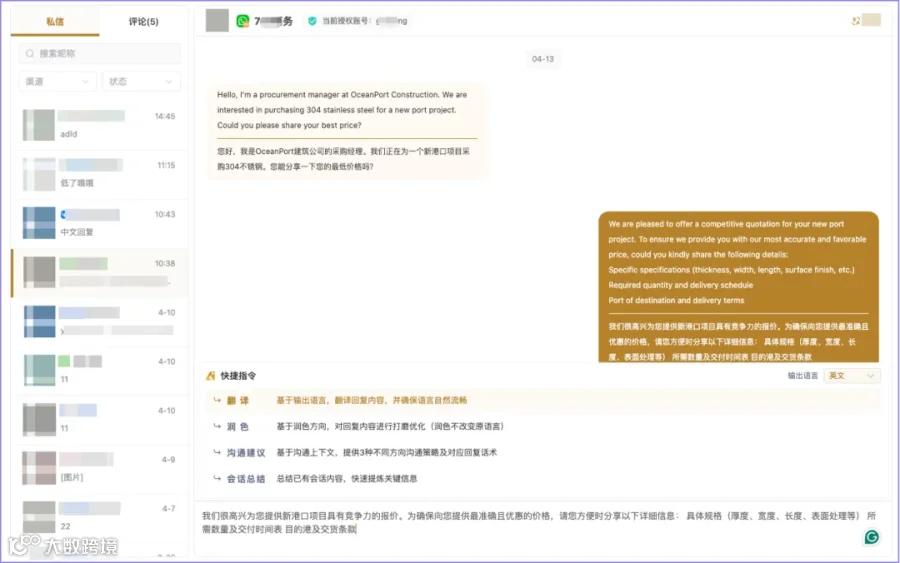
Task: Open the 渠道 filter dropdown
Action: click(x=57, y=81)
